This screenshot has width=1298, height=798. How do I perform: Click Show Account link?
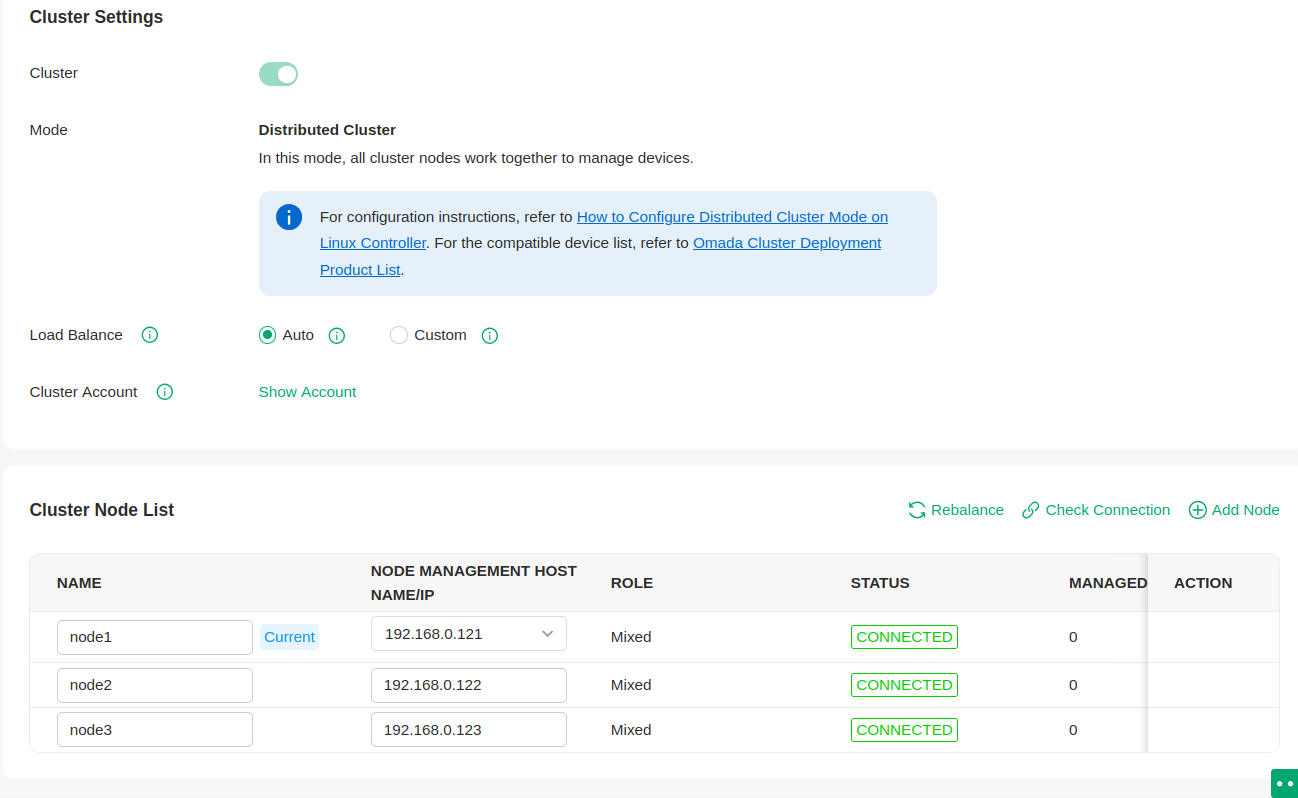[307, 392]
